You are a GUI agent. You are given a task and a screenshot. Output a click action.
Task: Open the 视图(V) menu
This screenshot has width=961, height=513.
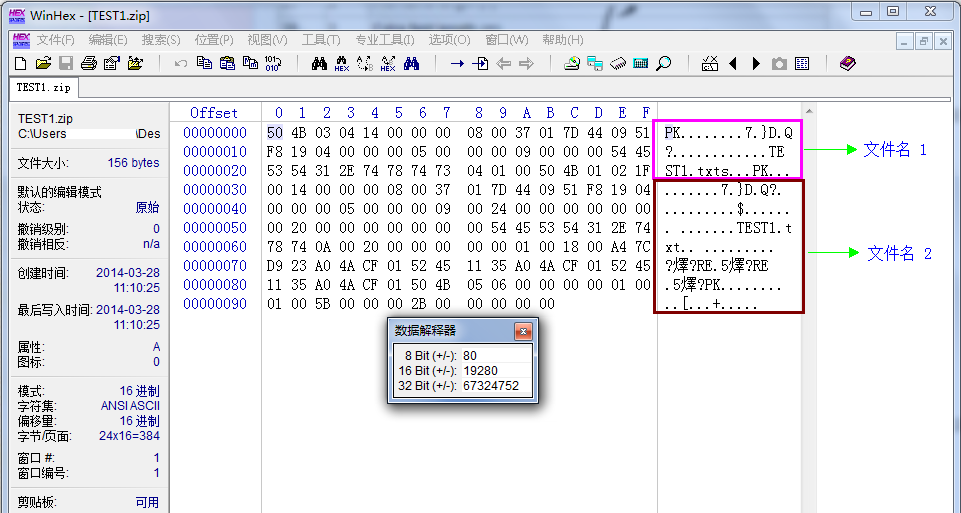coord(267,40)
